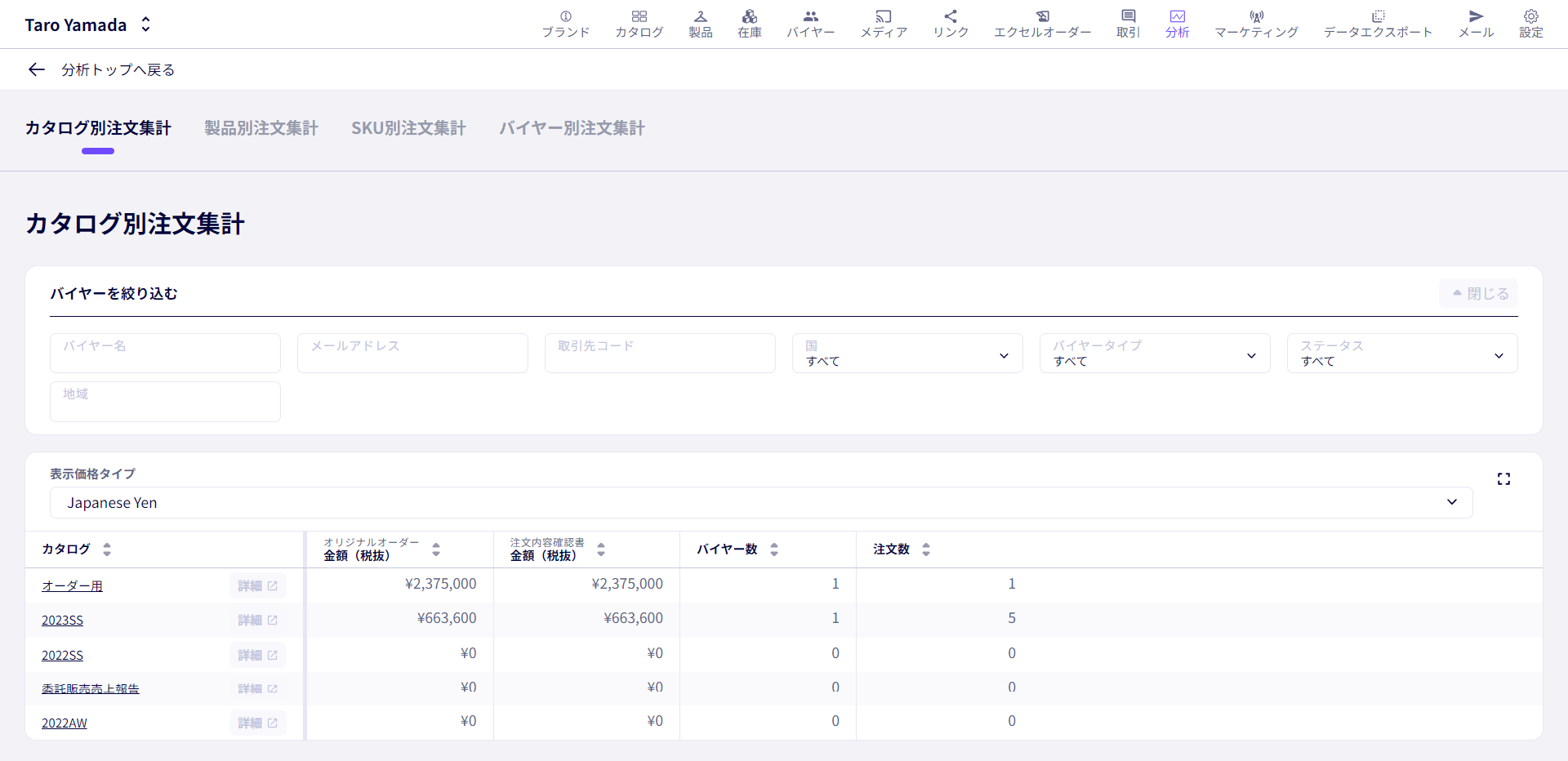Image resolution: width=1568 pixels, height=761 pixels.
Task: Sort table by カタログ column
Action: tap(107, 550)
